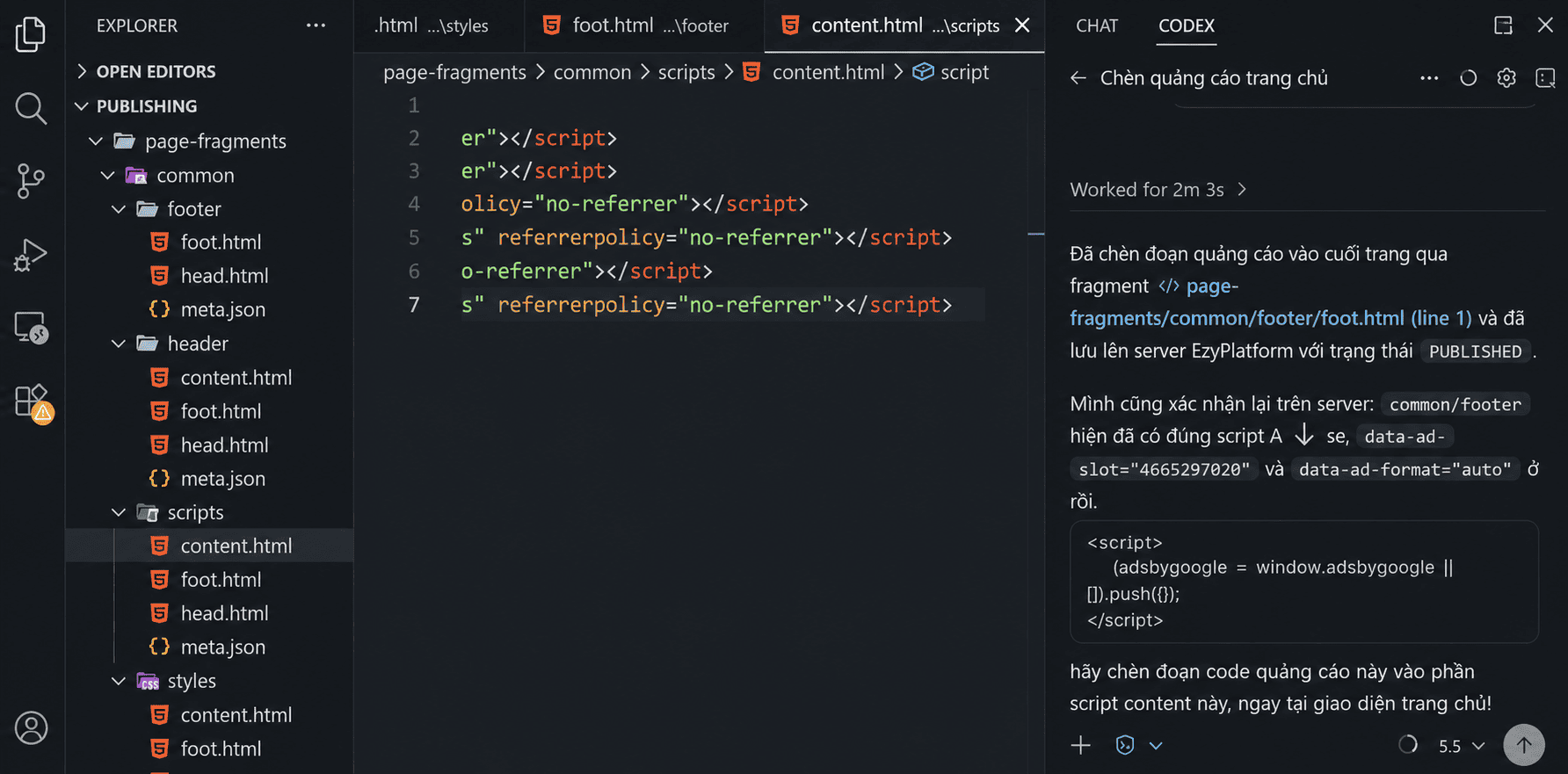
Task: Send the message with up-arrow button
Action: click(1523, 745)
